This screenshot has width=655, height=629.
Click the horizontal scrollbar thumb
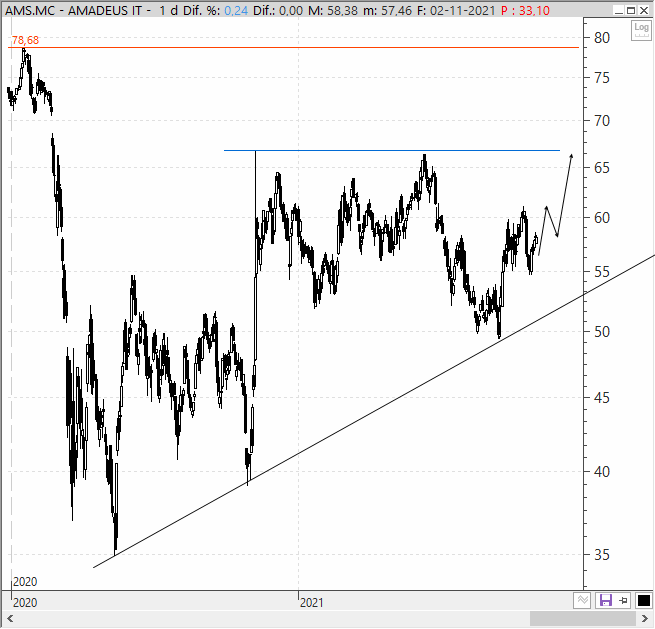[584, 618]
